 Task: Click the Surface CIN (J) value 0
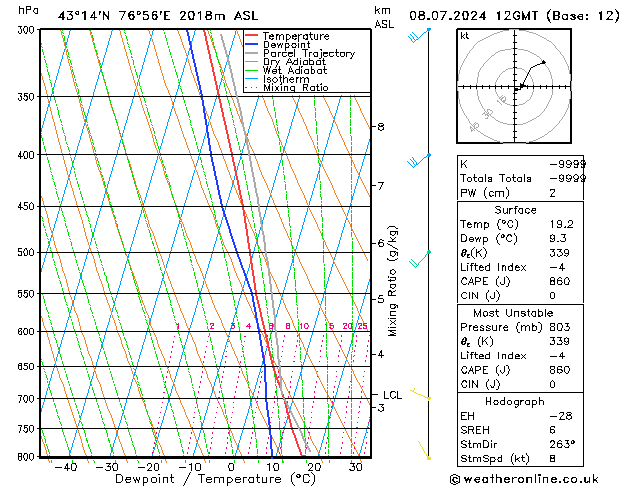(552, 296)
